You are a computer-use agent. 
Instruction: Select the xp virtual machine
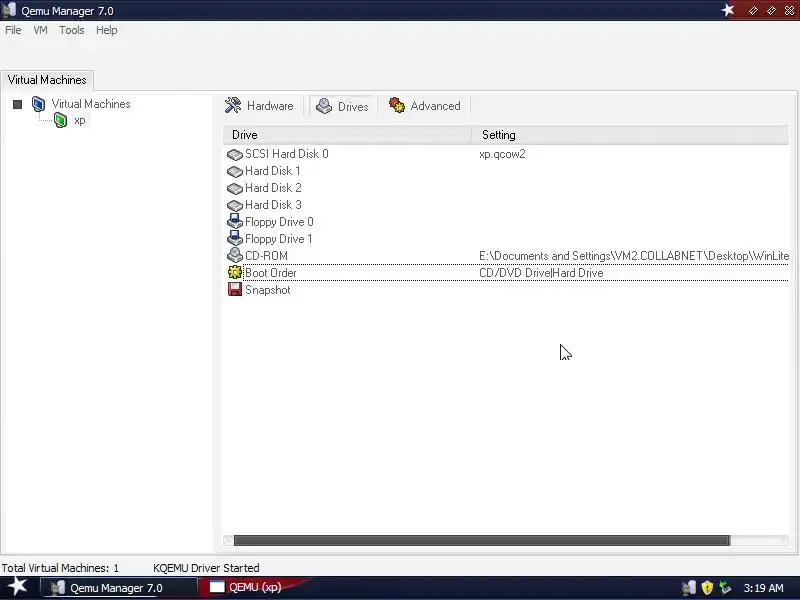(x=80, y=120)
